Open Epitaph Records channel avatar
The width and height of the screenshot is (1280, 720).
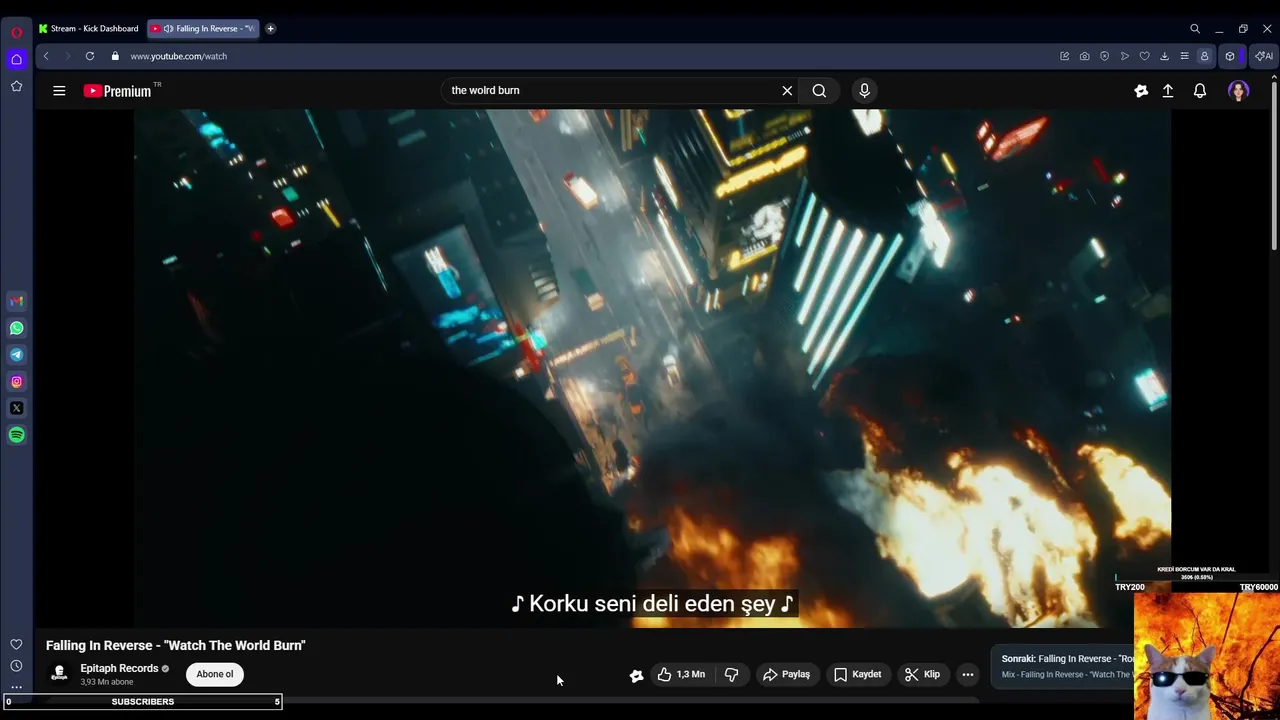[x=59, y=674]
